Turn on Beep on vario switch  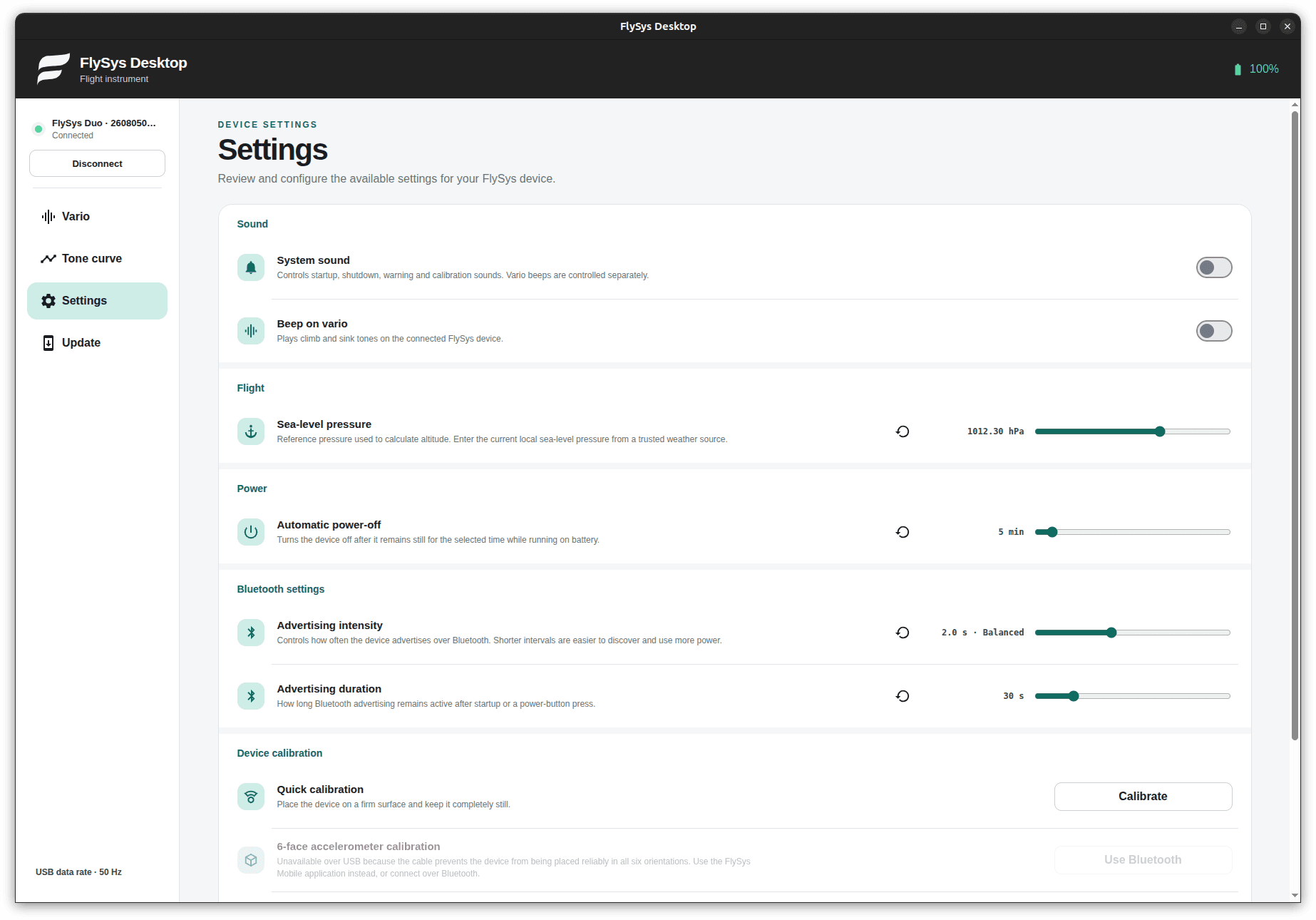[x=1214, y=331]
